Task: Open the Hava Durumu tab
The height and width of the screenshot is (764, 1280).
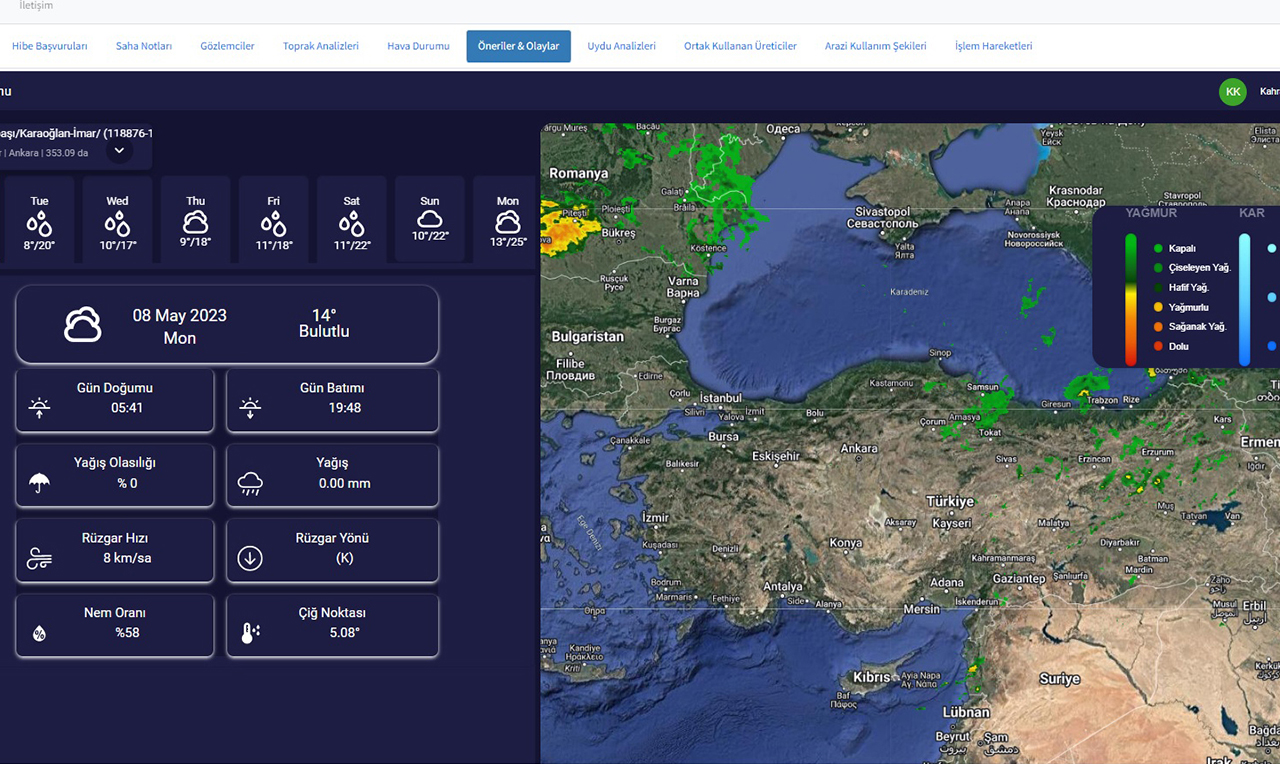Action: click(x=418, y=46)
